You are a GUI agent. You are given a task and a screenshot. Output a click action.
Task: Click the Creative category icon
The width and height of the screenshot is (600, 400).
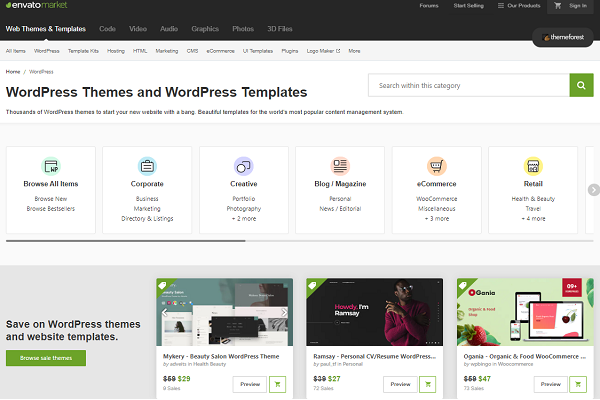[x=243, y=166]
